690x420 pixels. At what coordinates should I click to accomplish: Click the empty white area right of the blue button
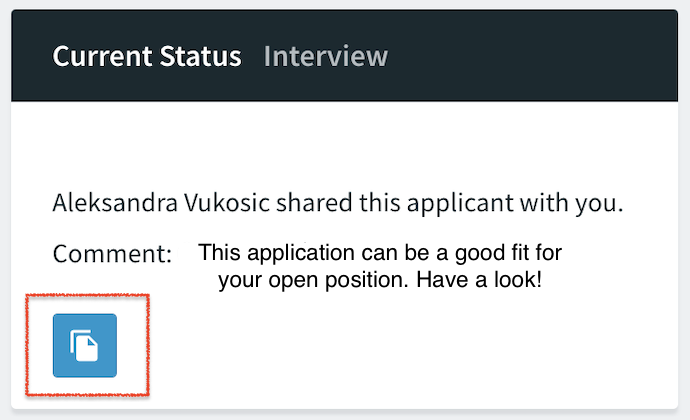396,348
